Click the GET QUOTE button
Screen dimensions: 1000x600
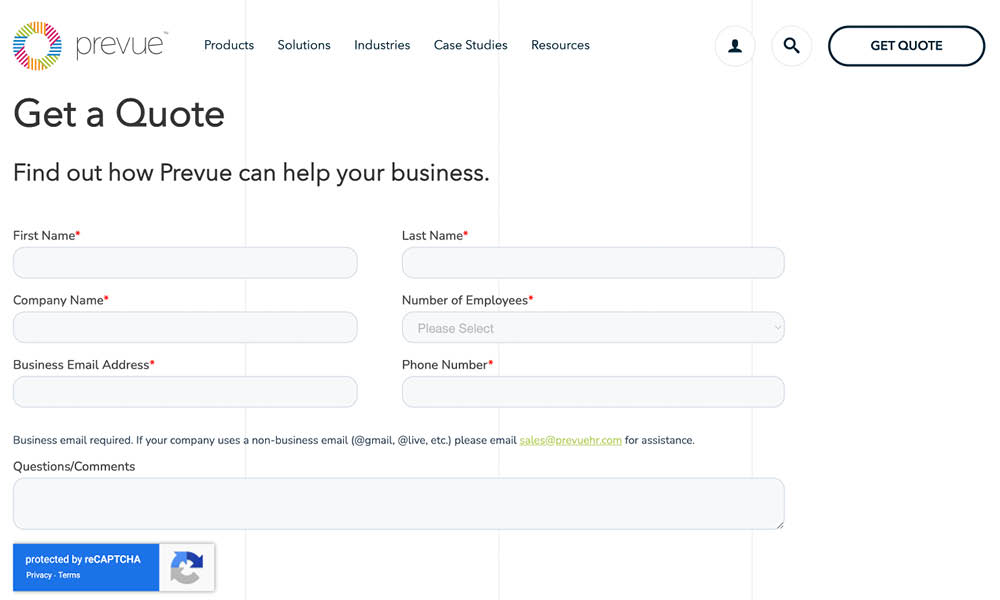point(906,45)
